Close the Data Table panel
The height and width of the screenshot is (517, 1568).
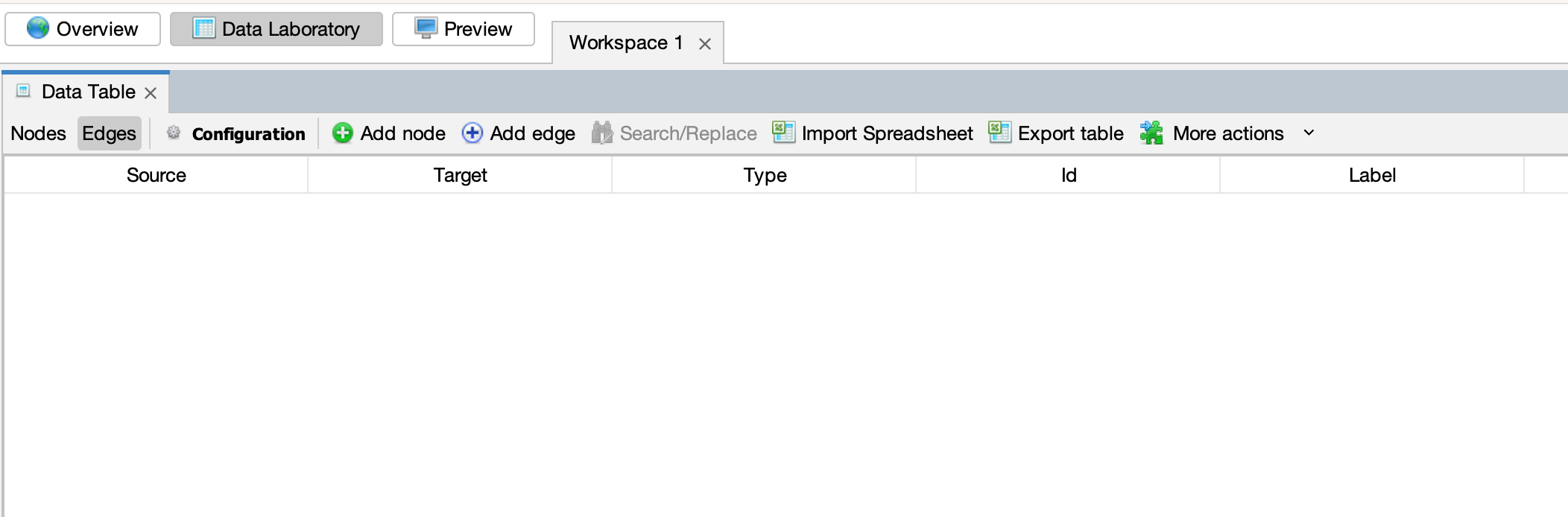(x=151, y=93)
